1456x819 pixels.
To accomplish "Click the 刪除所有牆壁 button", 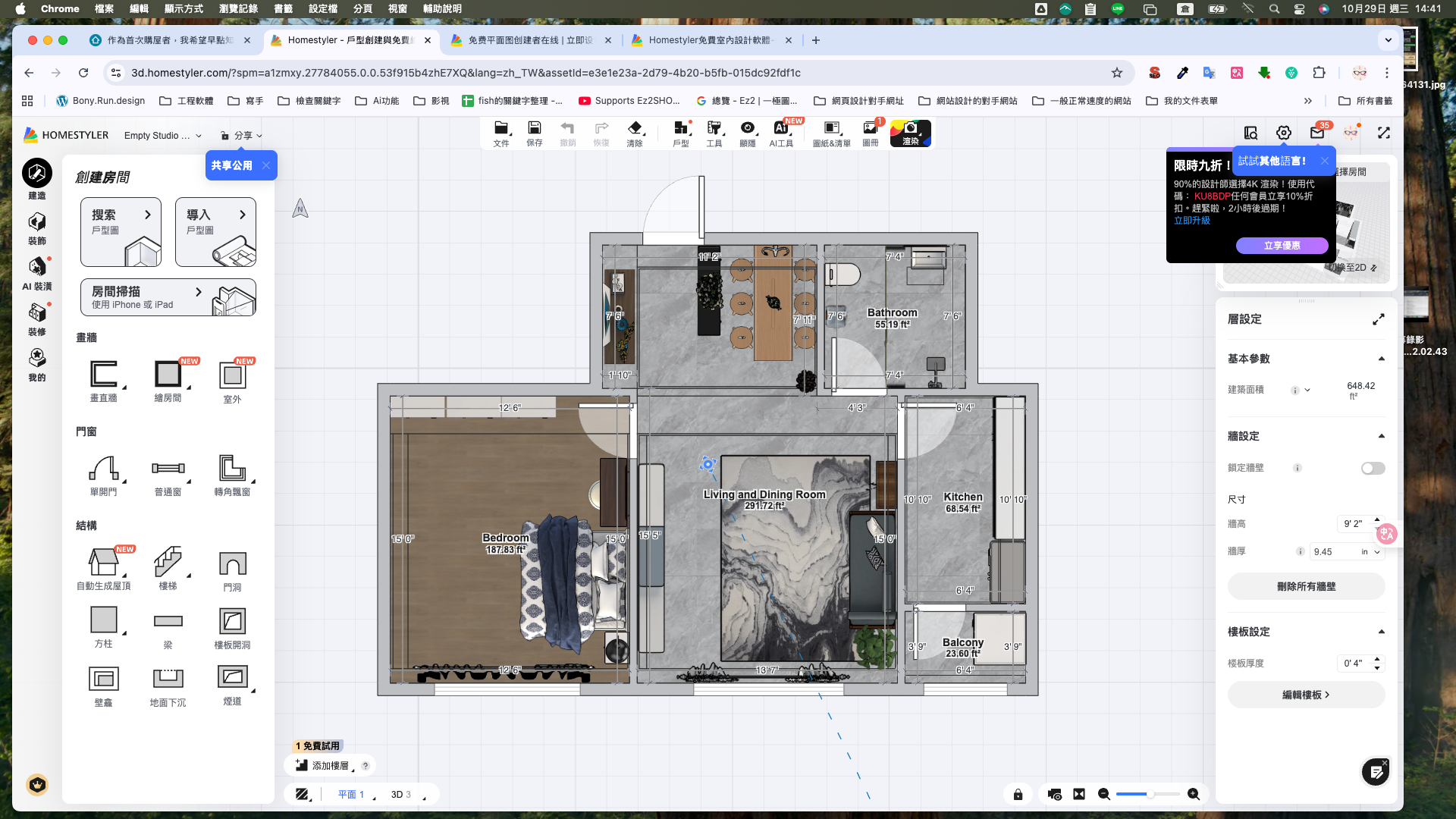I will (x=1306, y=586).
